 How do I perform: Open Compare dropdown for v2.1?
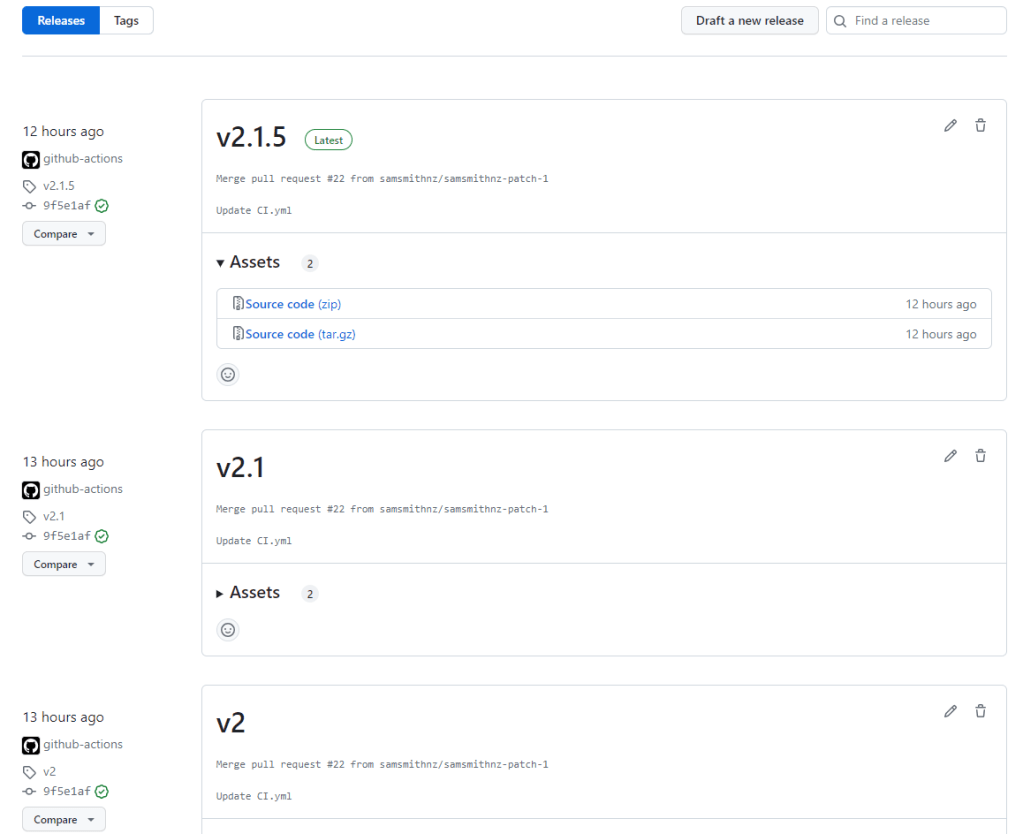point(64,564)
